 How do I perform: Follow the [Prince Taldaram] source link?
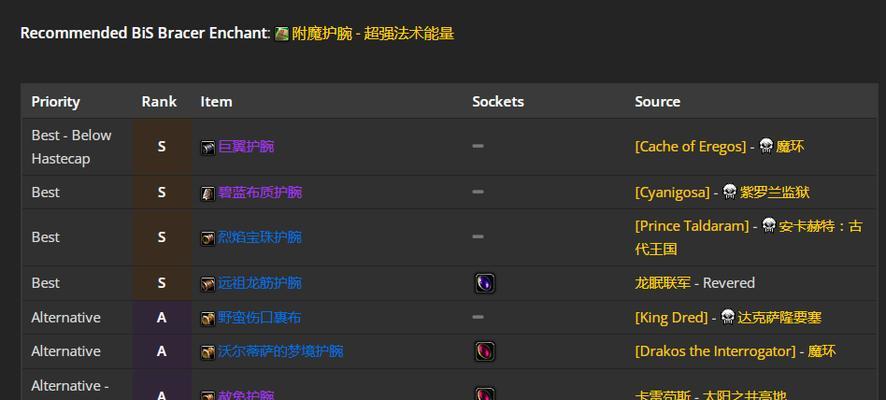pos(692,226)
